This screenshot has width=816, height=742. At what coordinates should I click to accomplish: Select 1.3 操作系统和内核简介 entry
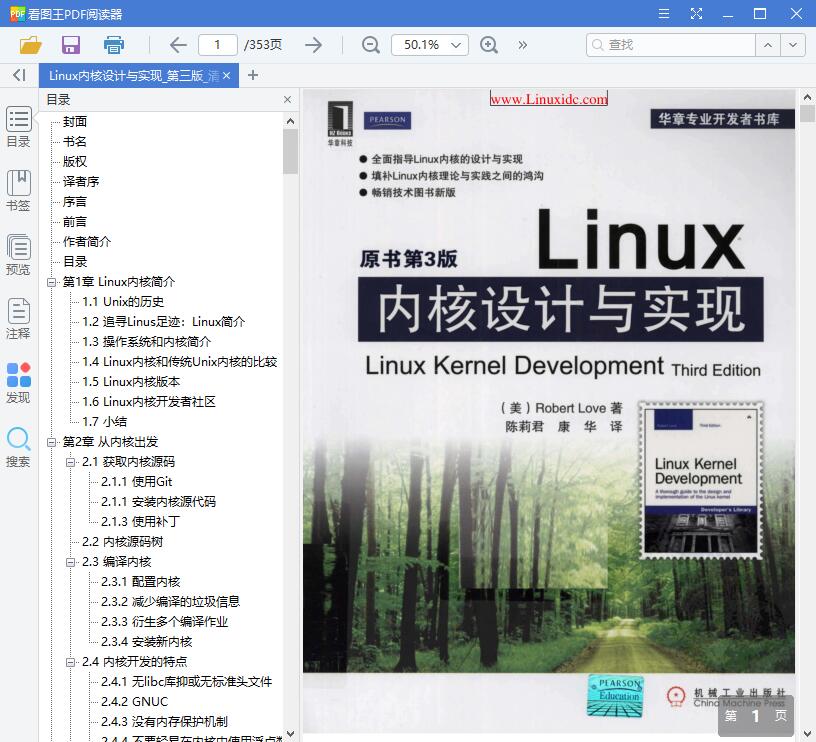pyautogui.click(x=146, y=342)
